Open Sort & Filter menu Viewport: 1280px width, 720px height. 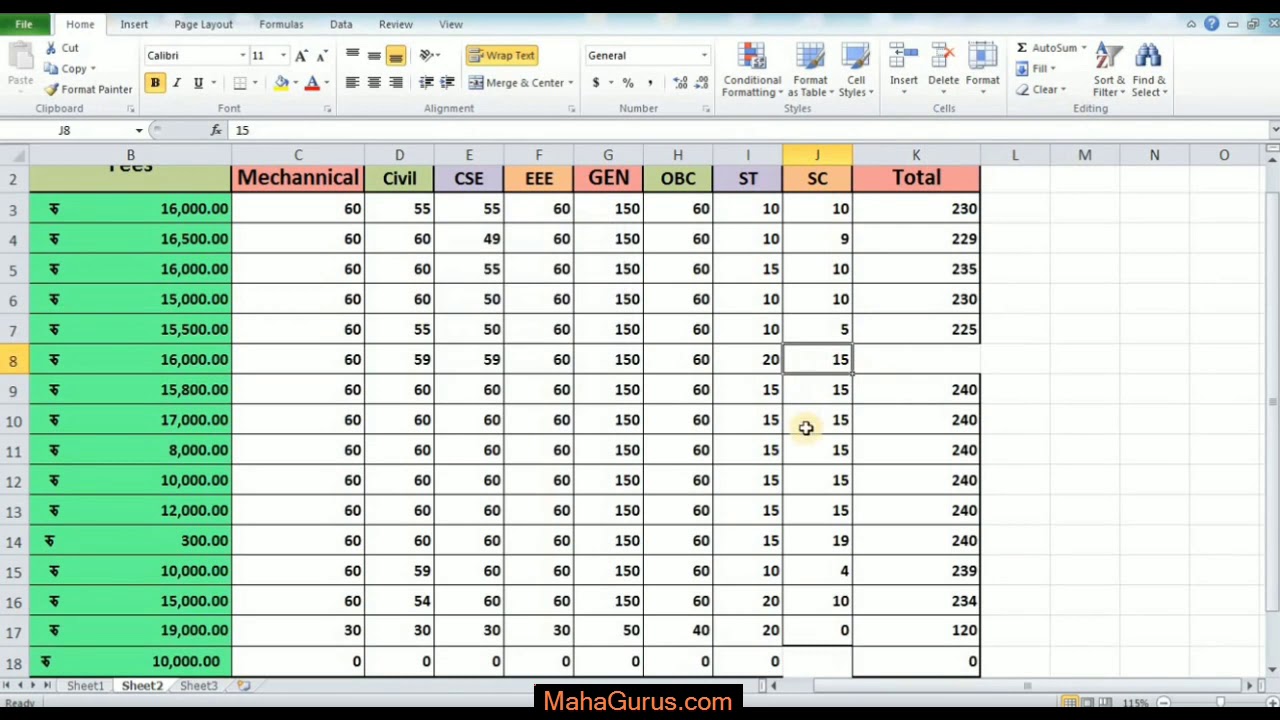1109,70
